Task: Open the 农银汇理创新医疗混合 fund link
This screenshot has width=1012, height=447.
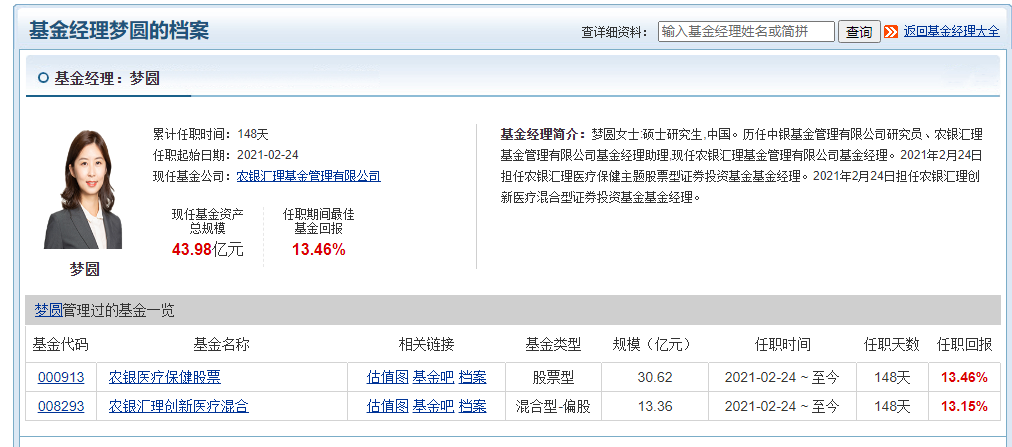Action: (x=179, y=406)
